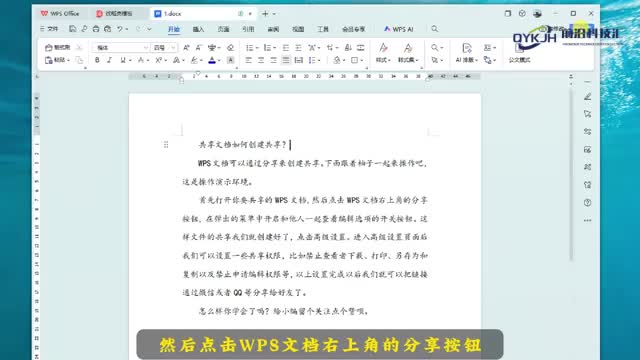The width and height of the screenshot is (640, 360).
Task: Switch to View tab
Action: point(298,29)
